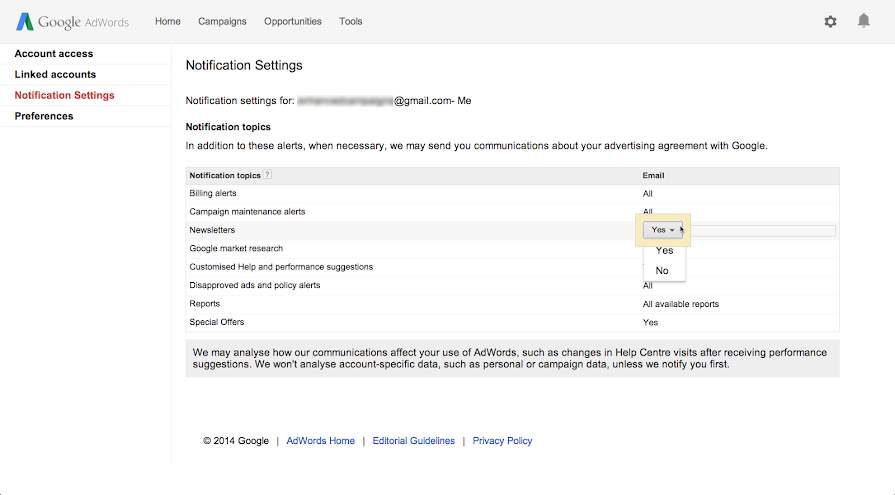Choose Yes from the Newsletters dropdown list
The width and height of the screenshot is (895, 495).
click(x=664, y=251)
